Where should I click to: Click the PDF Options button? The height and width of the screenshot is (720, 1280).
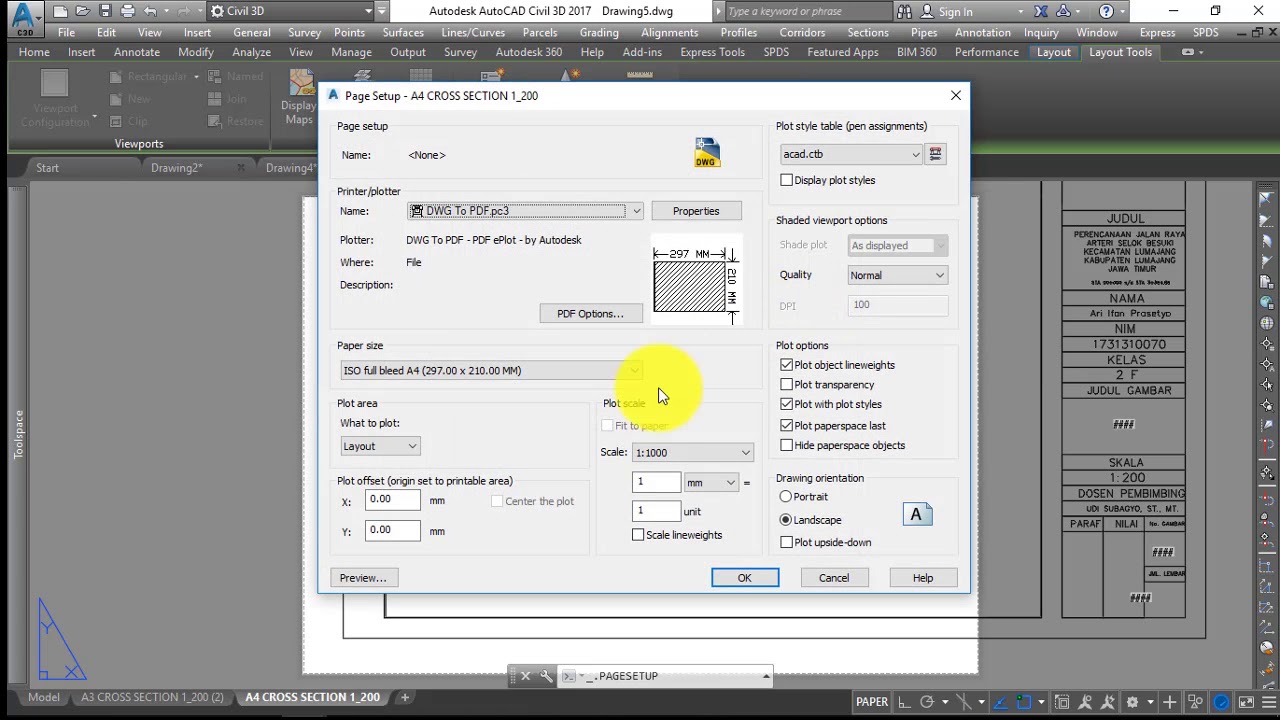point(590,314)
